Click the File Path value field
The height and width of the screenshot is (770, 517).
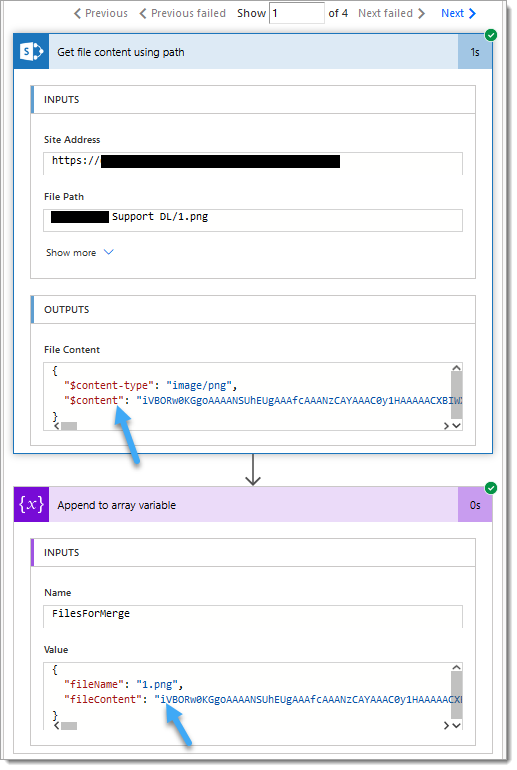(x=253, y=220)
